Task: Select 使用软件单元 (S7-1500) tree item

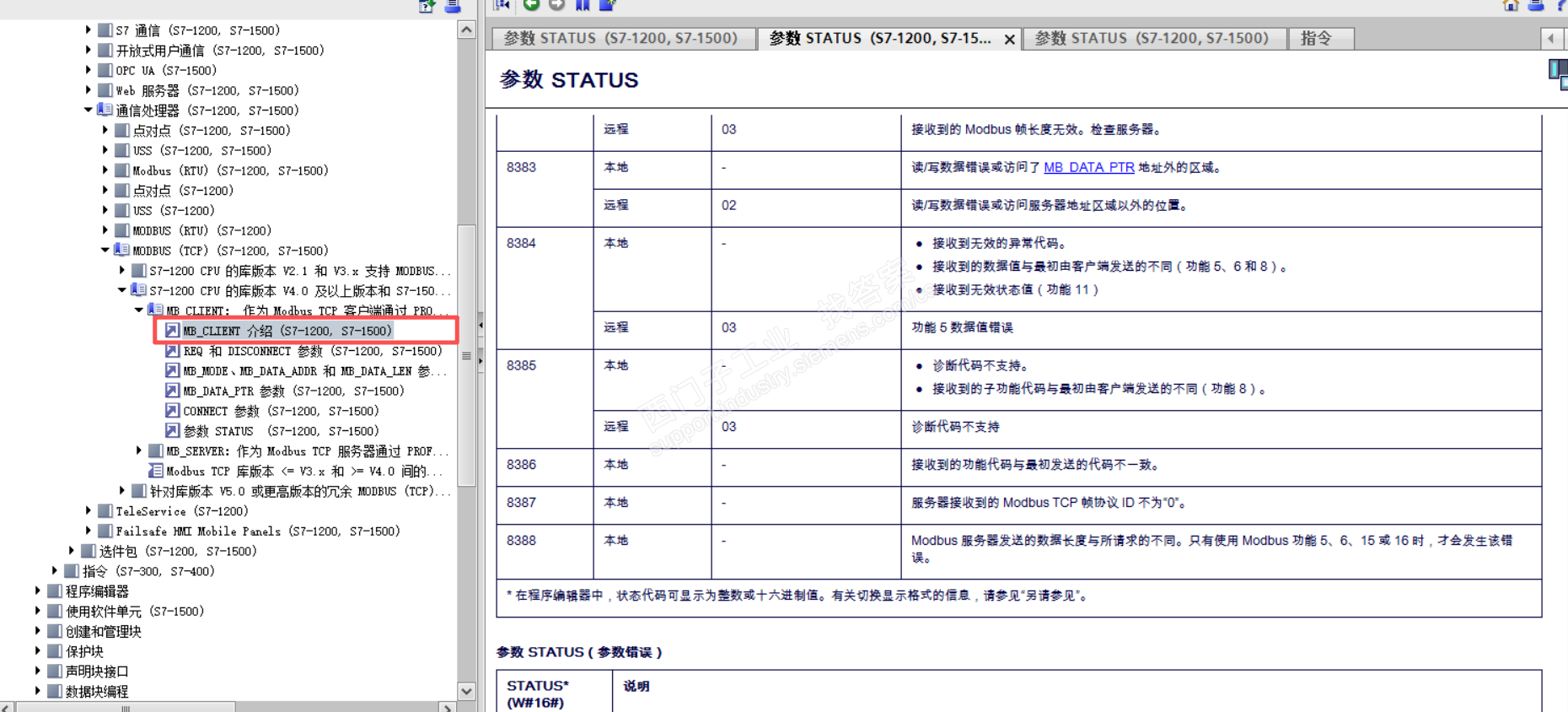Action: pos(135,611)
